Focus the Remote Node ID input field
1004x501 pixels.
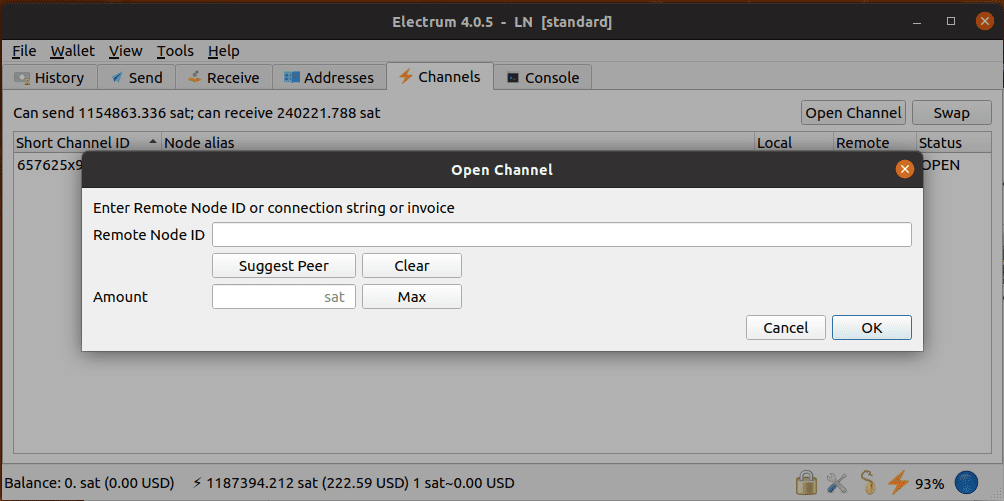coord(561,235)
